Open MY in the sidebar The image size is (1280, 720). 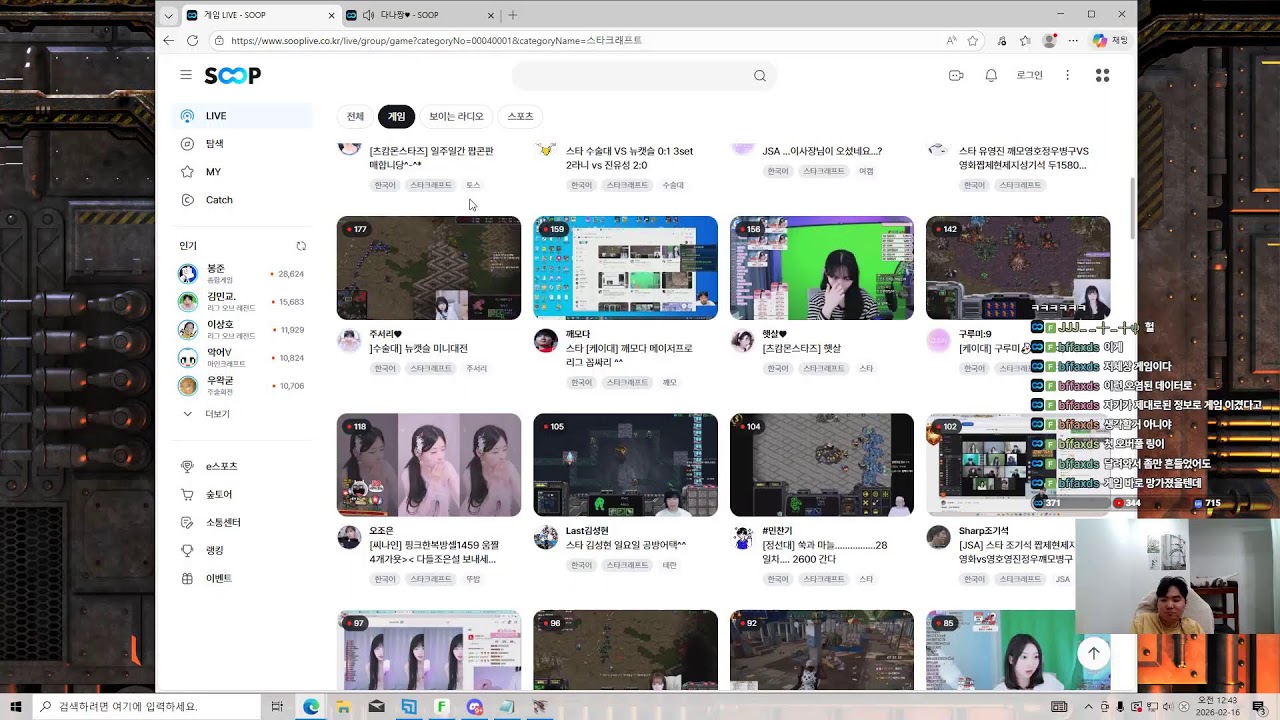(x=242, y=172)
